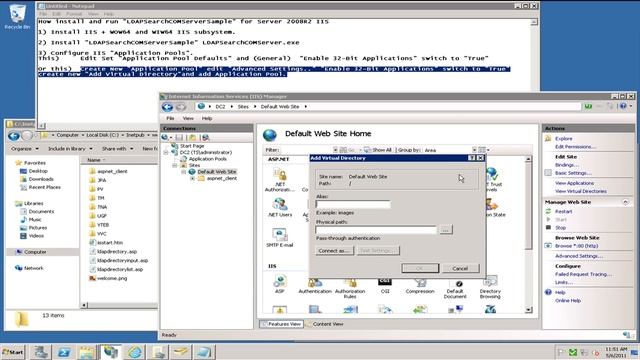Click the Advanced Settings link in Actions

(x=579, y=256)
